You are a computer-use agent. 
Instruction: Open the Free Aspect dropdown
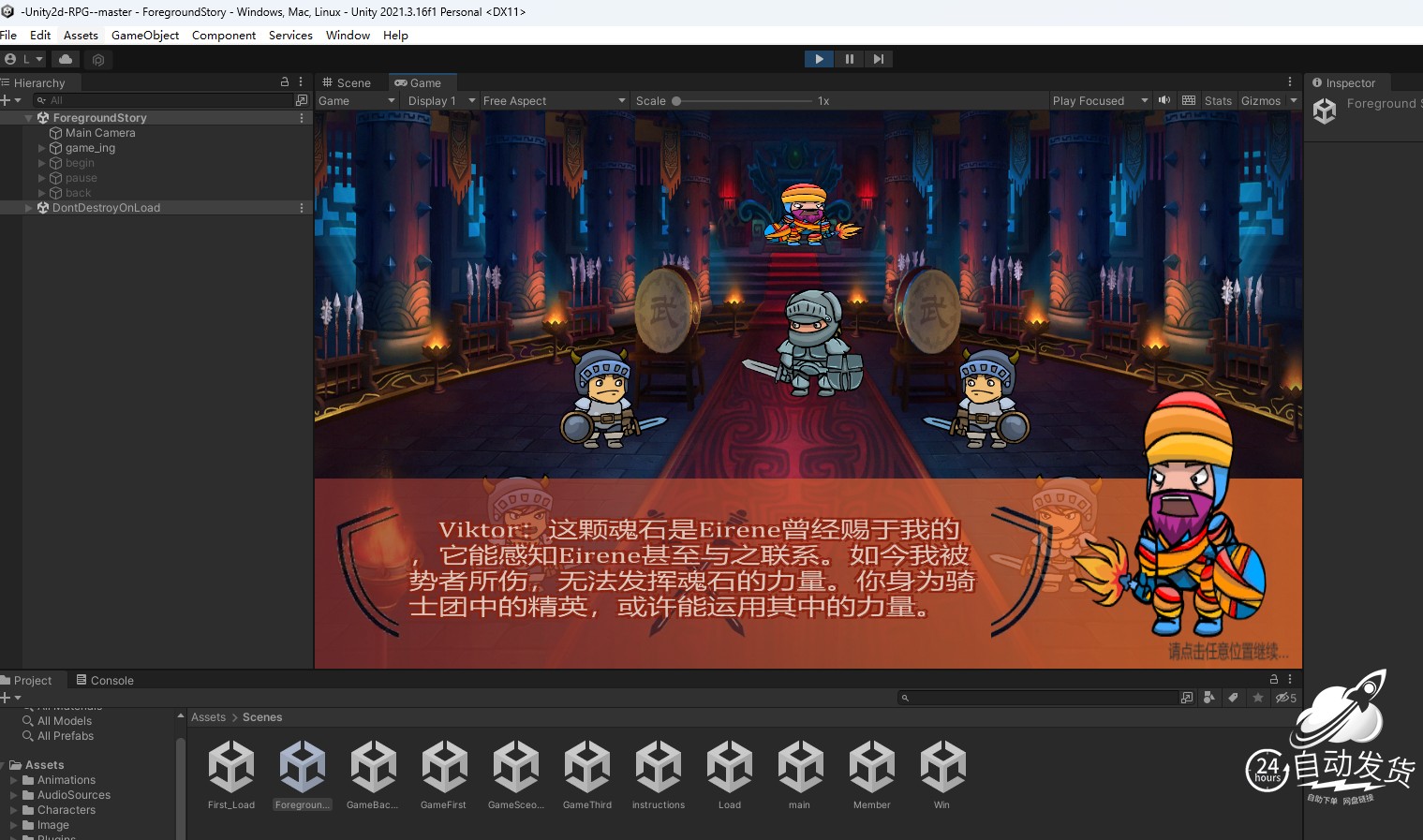[554, 101]
